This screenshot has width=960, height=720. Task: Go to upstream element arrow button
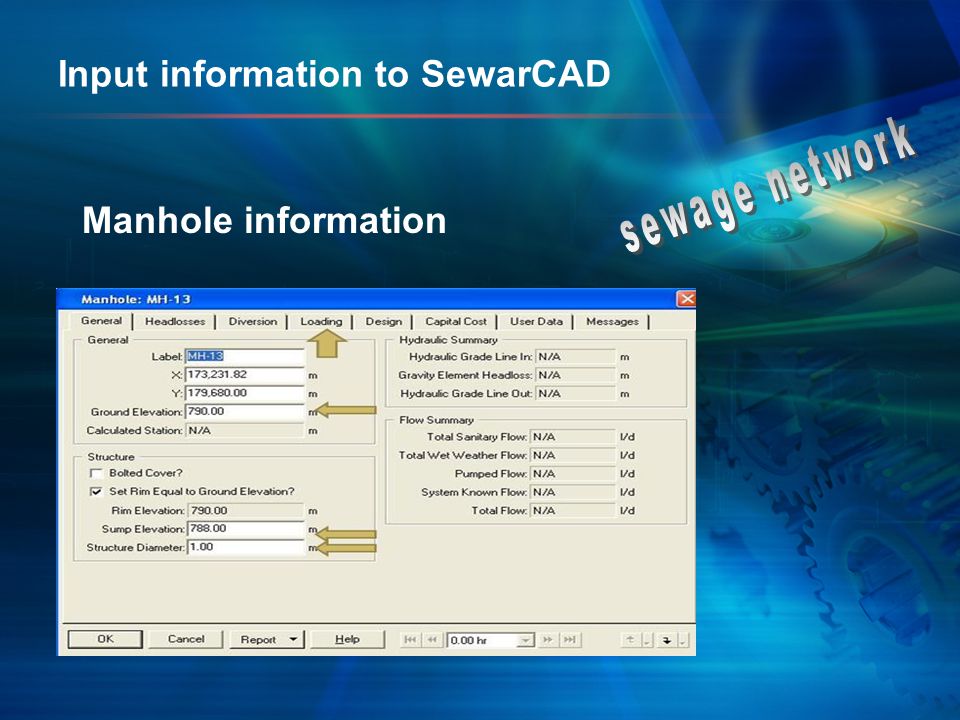[x=630, y=640]
